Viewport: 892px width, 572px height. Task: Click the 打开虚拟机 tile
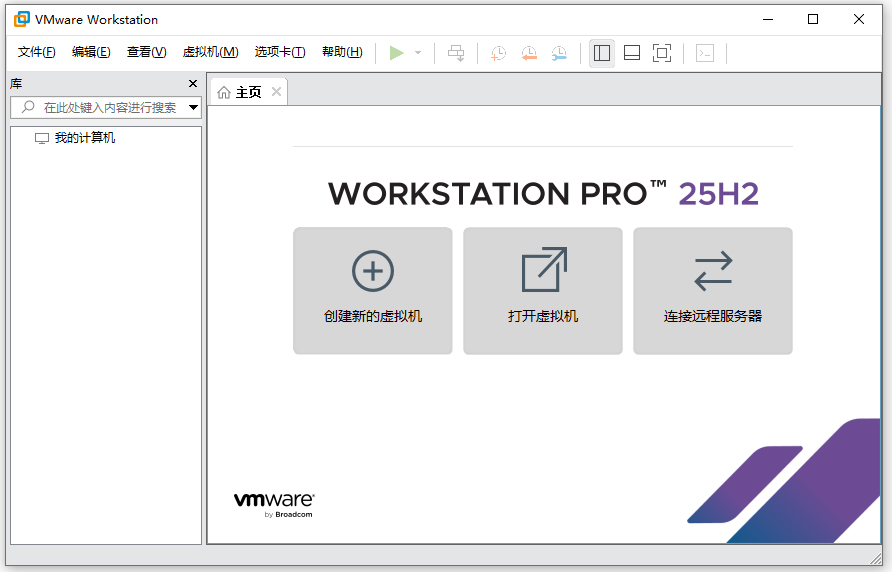(543, 291)
